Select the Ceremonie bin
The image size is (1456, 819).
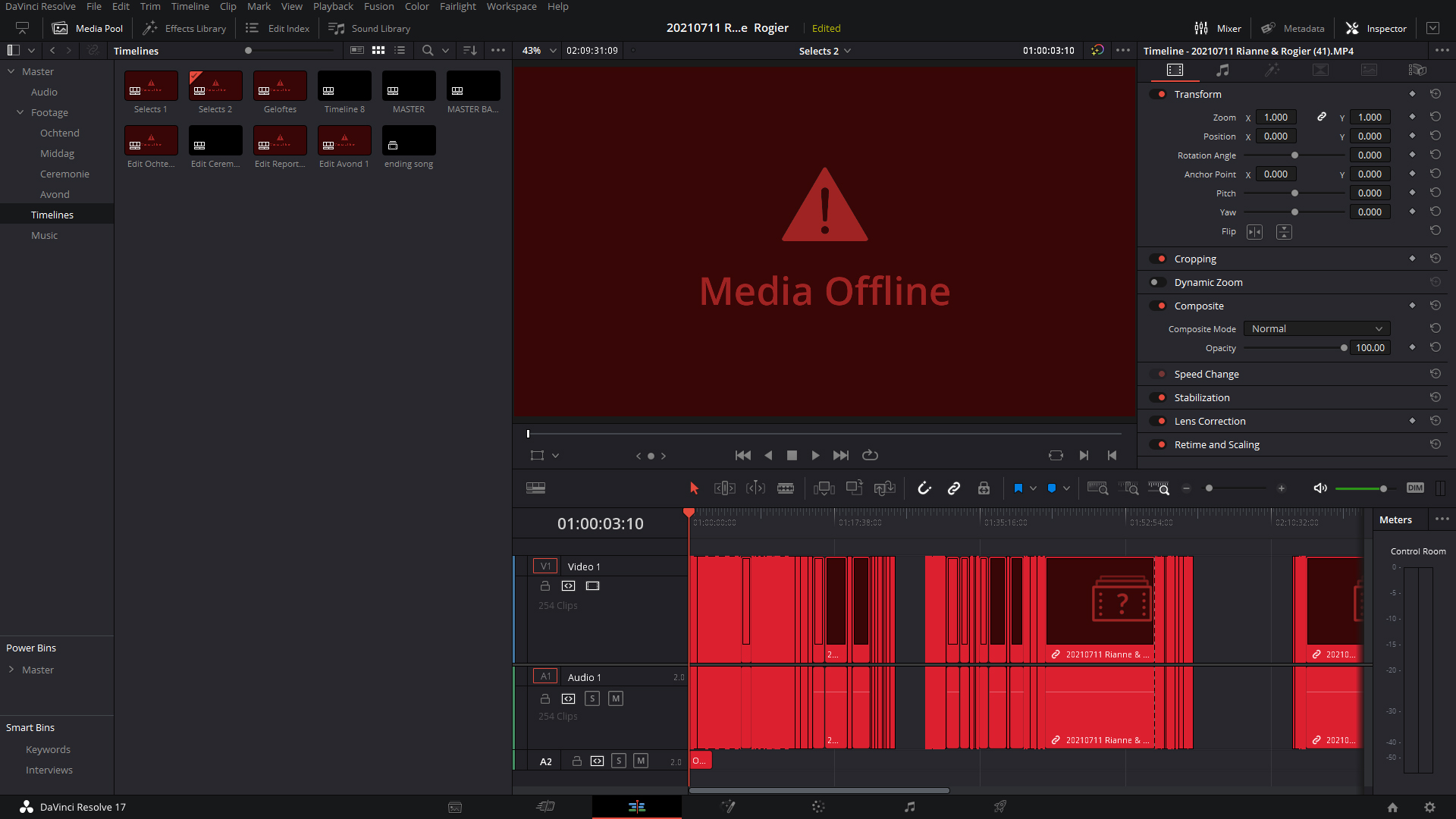64,174
